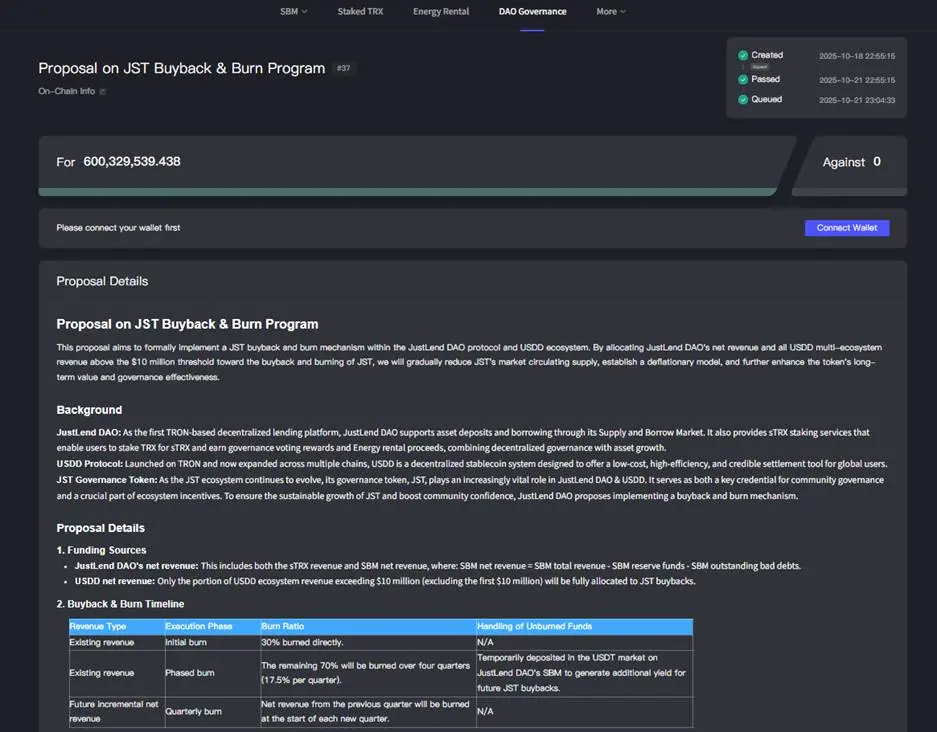This screenshot has width=937, height=732.
Task: Open the On-Chain Info external link icon
Action: [102, 92]
